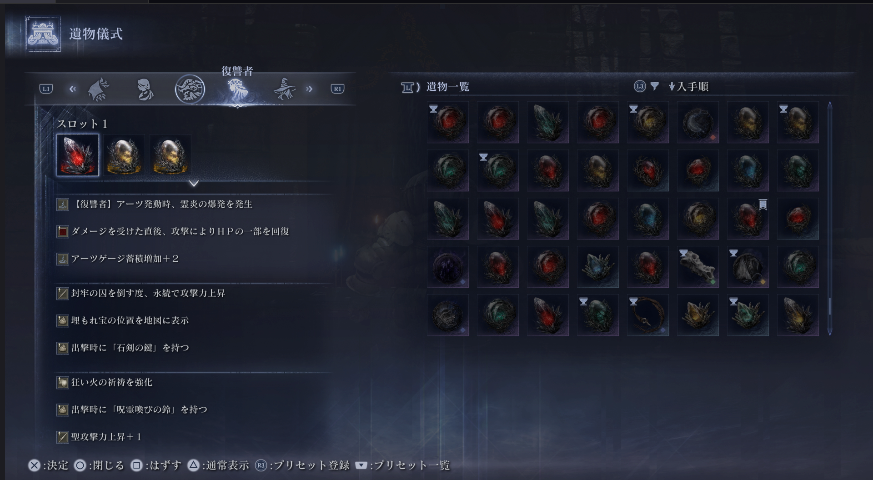Viewport: 873px width, 480px height.
Task: Switch to next character with right double-chevron
Action: tap(310, 89)
